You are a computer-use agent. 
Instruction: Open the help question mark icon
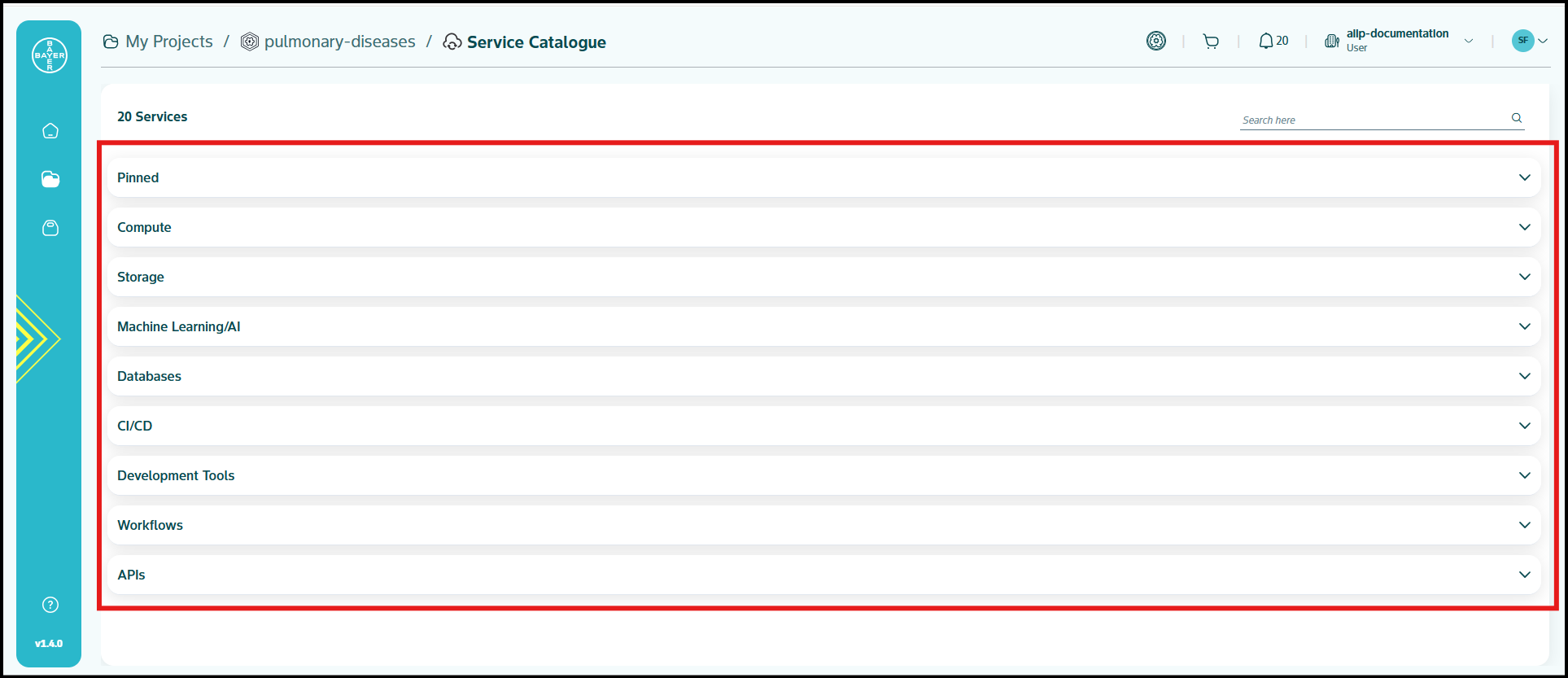pyautogui.click(x=50, y=605)
